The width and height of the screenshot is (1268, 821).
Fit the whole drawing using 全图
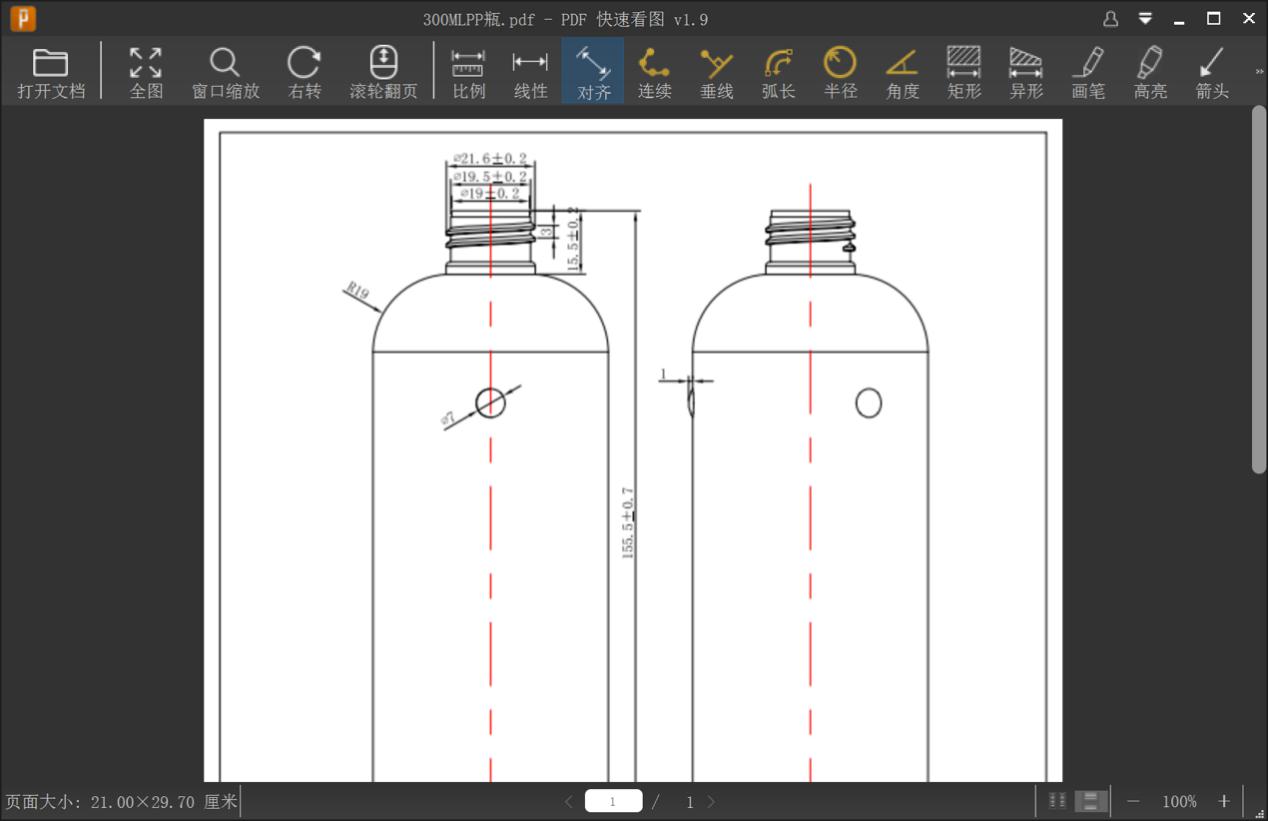point(144,70)
